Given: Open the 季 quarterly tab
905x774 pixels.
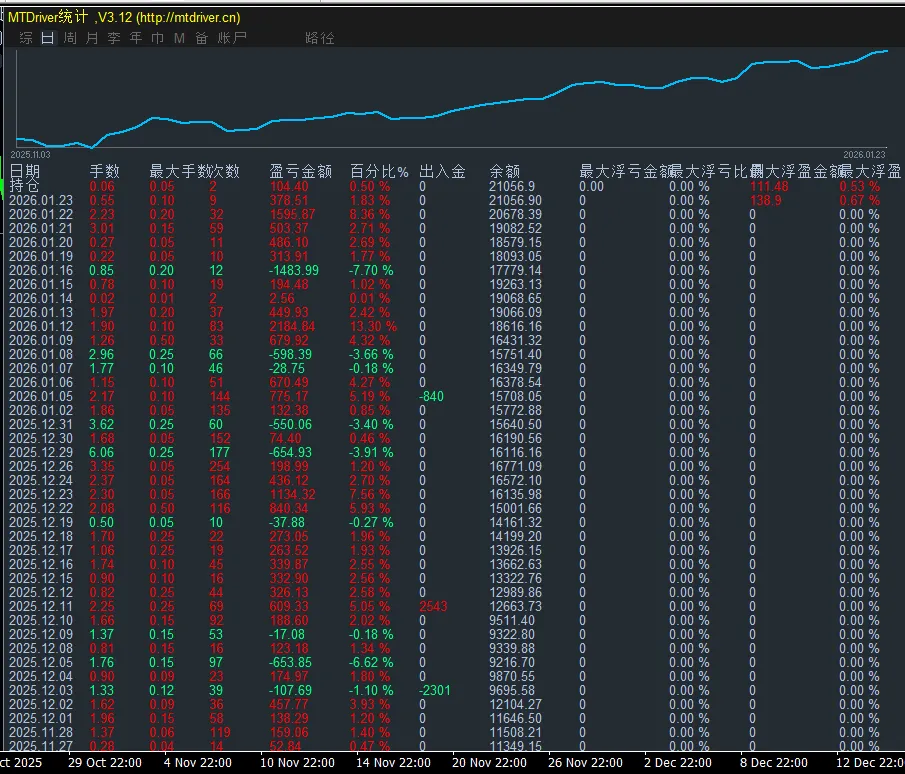Looking at the screenshot, I should [x=114, y=38].
